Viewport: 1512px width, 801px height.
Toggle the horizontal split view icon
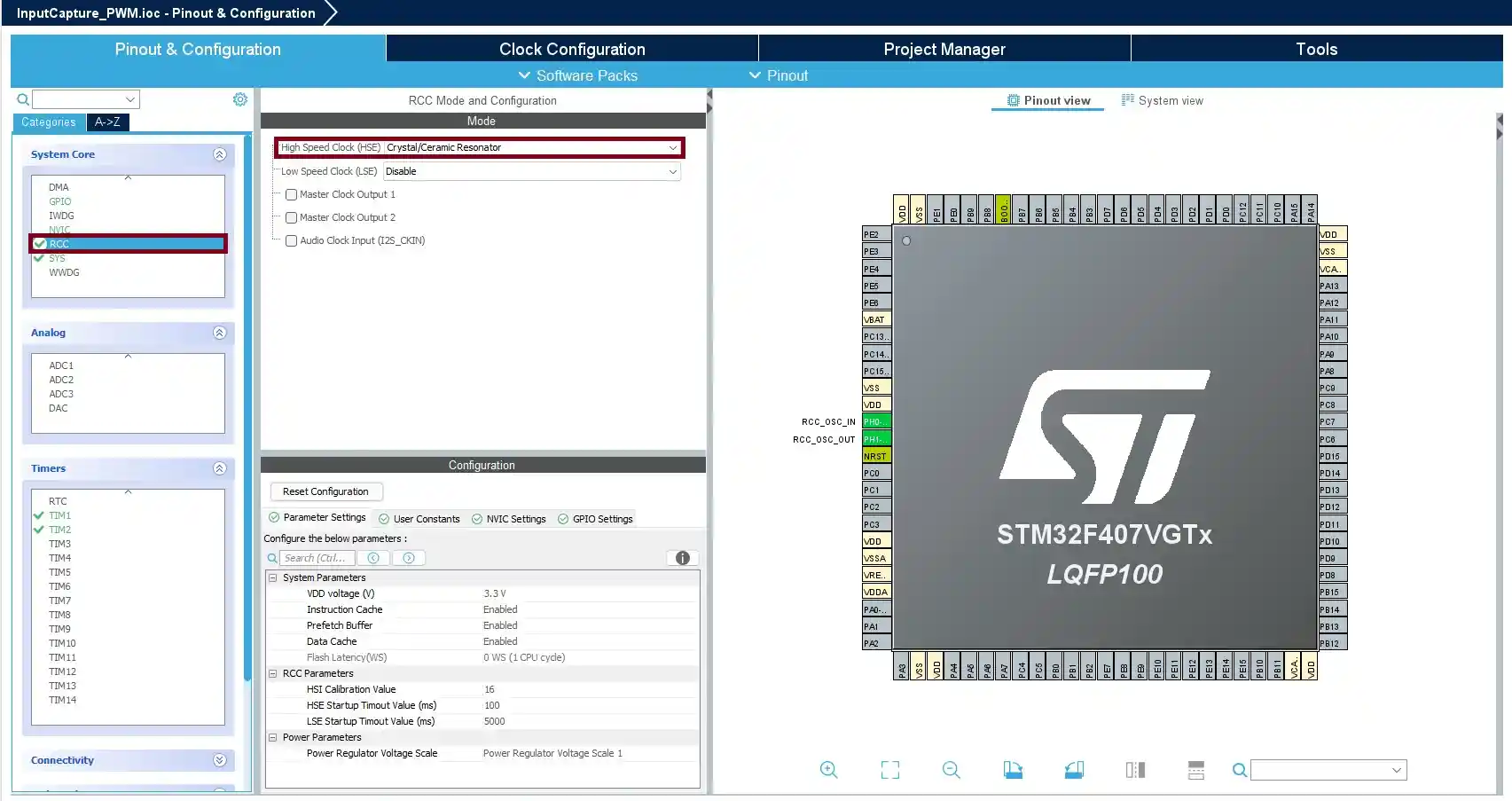point(1196,770)
